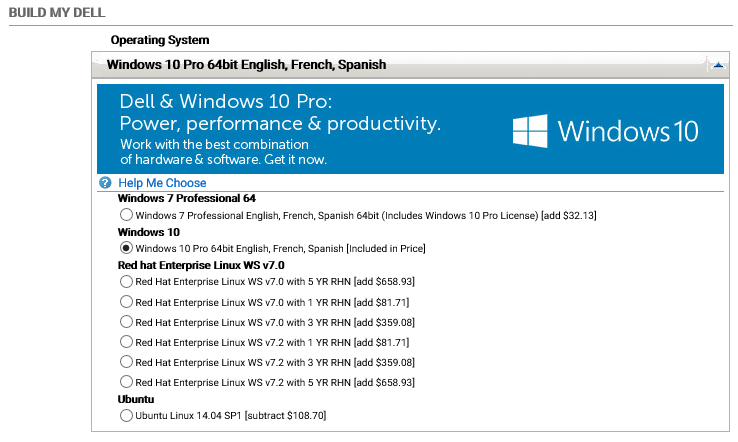Select Windows 10 Pro 64bit radio option
738x442 pixels.
[126, 248]
